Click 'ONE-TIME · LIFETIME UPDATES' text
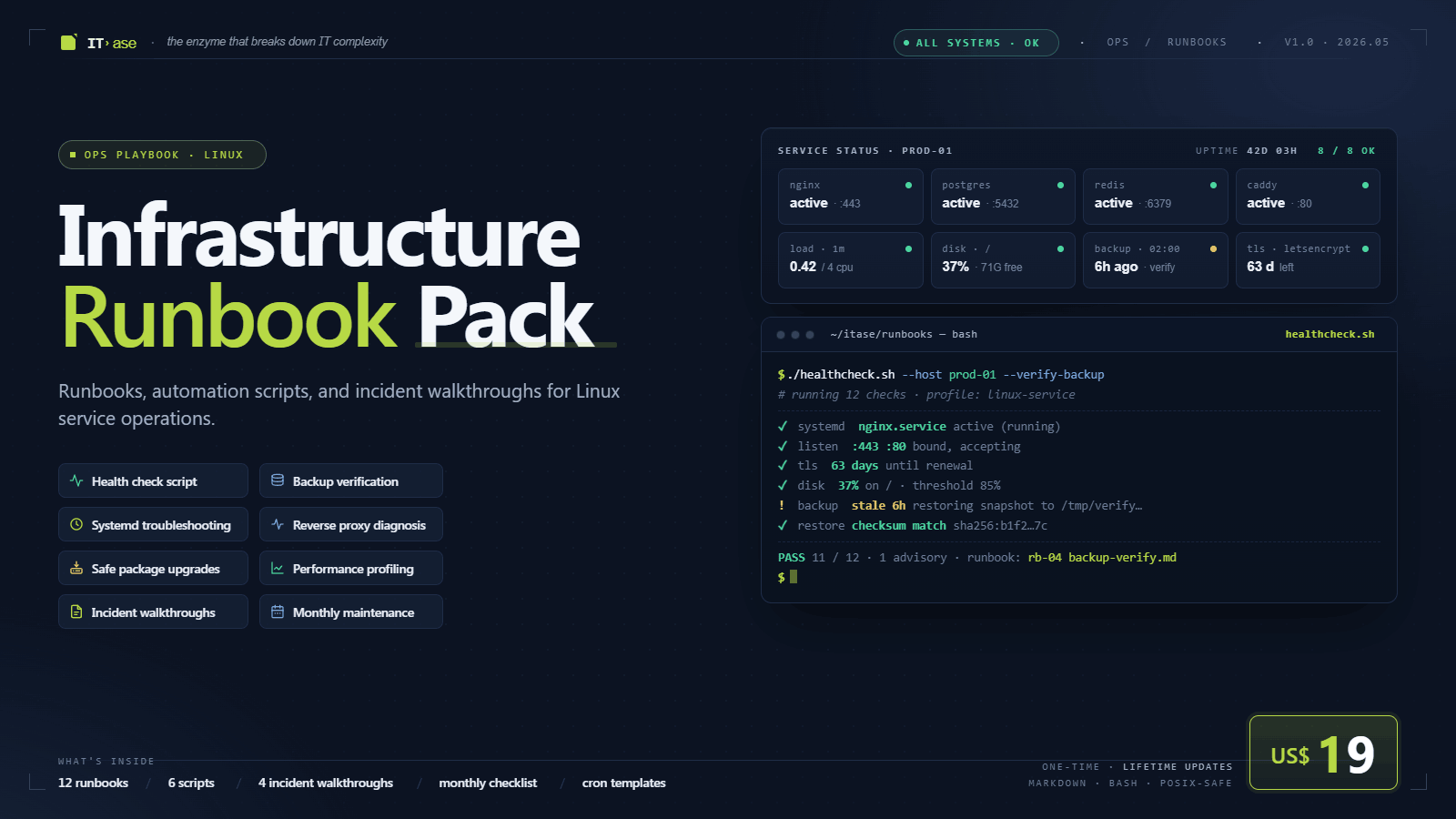This screenshot has height=819, width=1456. coord(1137,767)
